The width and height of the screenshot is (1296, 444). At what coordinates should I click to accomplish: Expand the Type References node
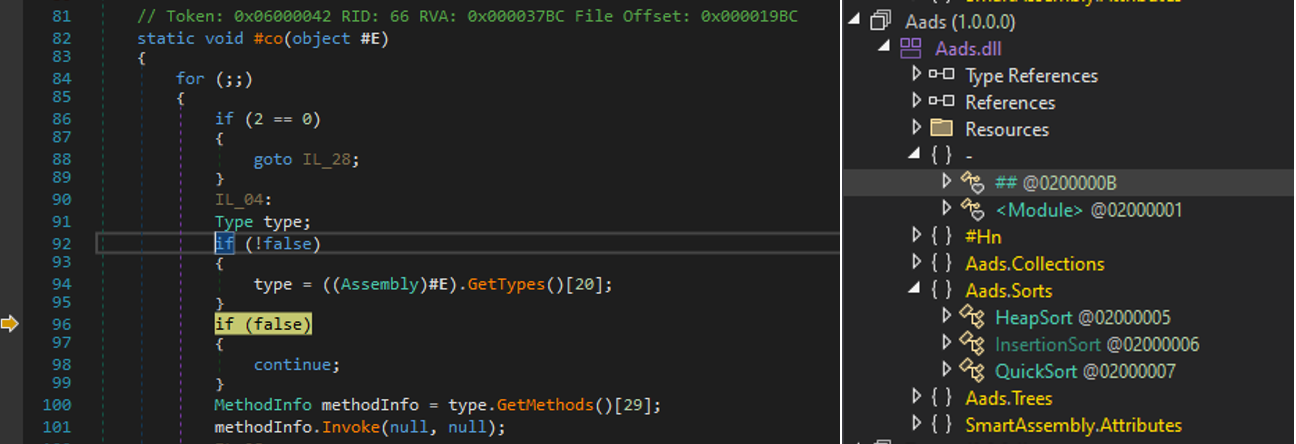click(x=916, y=75)
